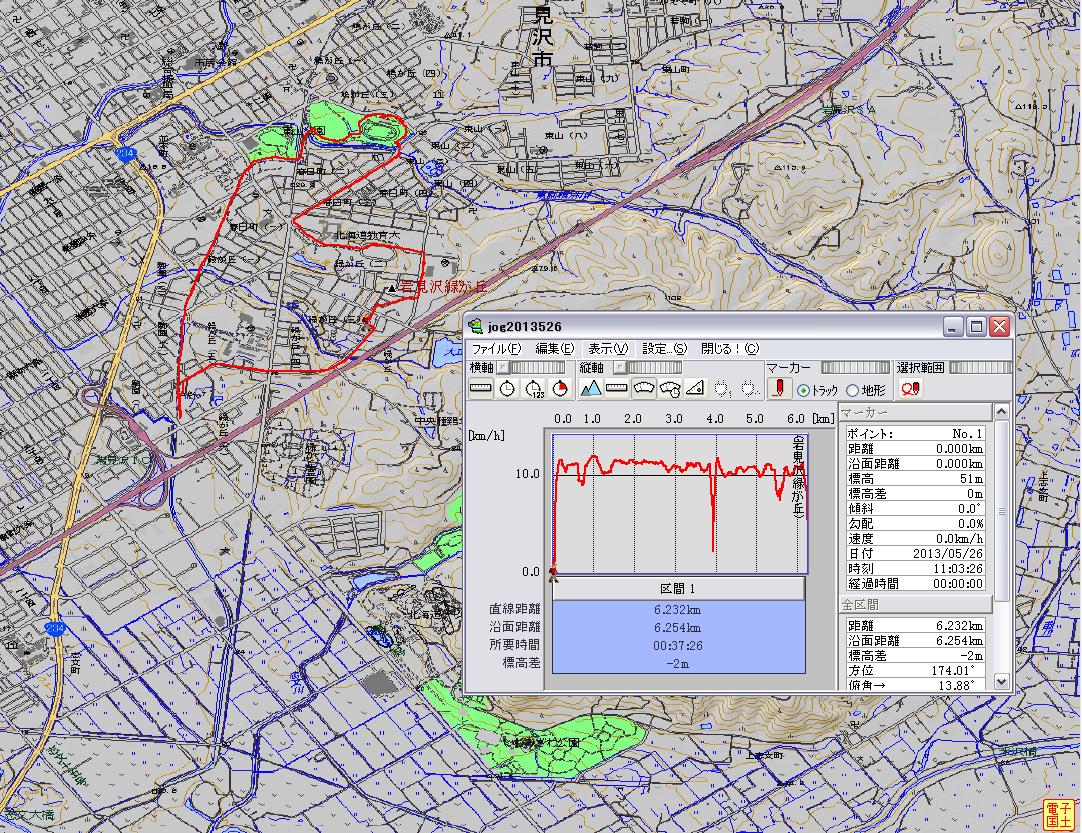1082x833 pixels.
Task: Click the red 電子国土 logo on the map
Action: pos(1059,815)
